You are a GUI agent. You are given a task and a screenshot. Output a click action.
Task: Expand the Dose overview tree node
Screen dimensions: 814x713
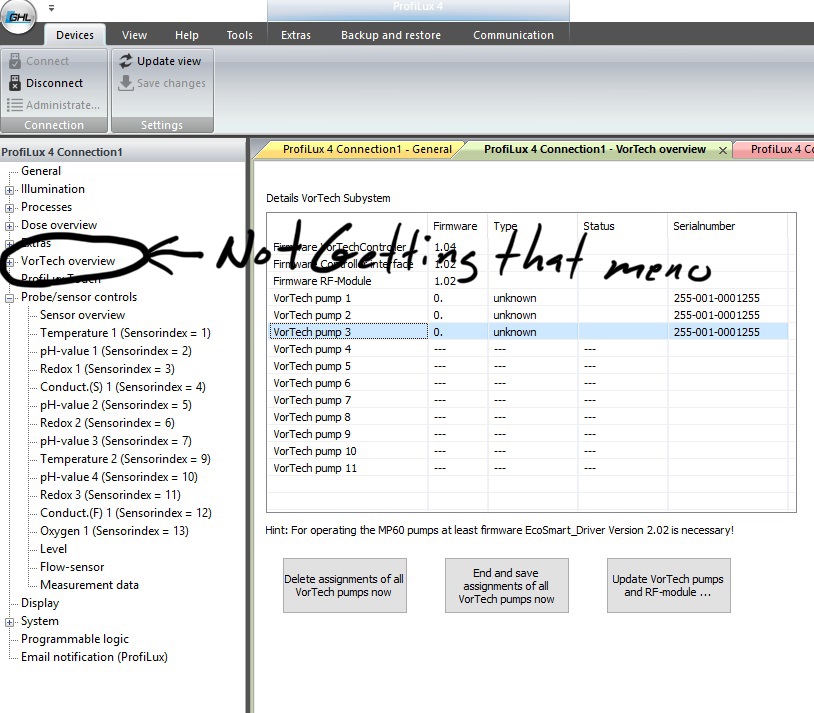(9, 226)
